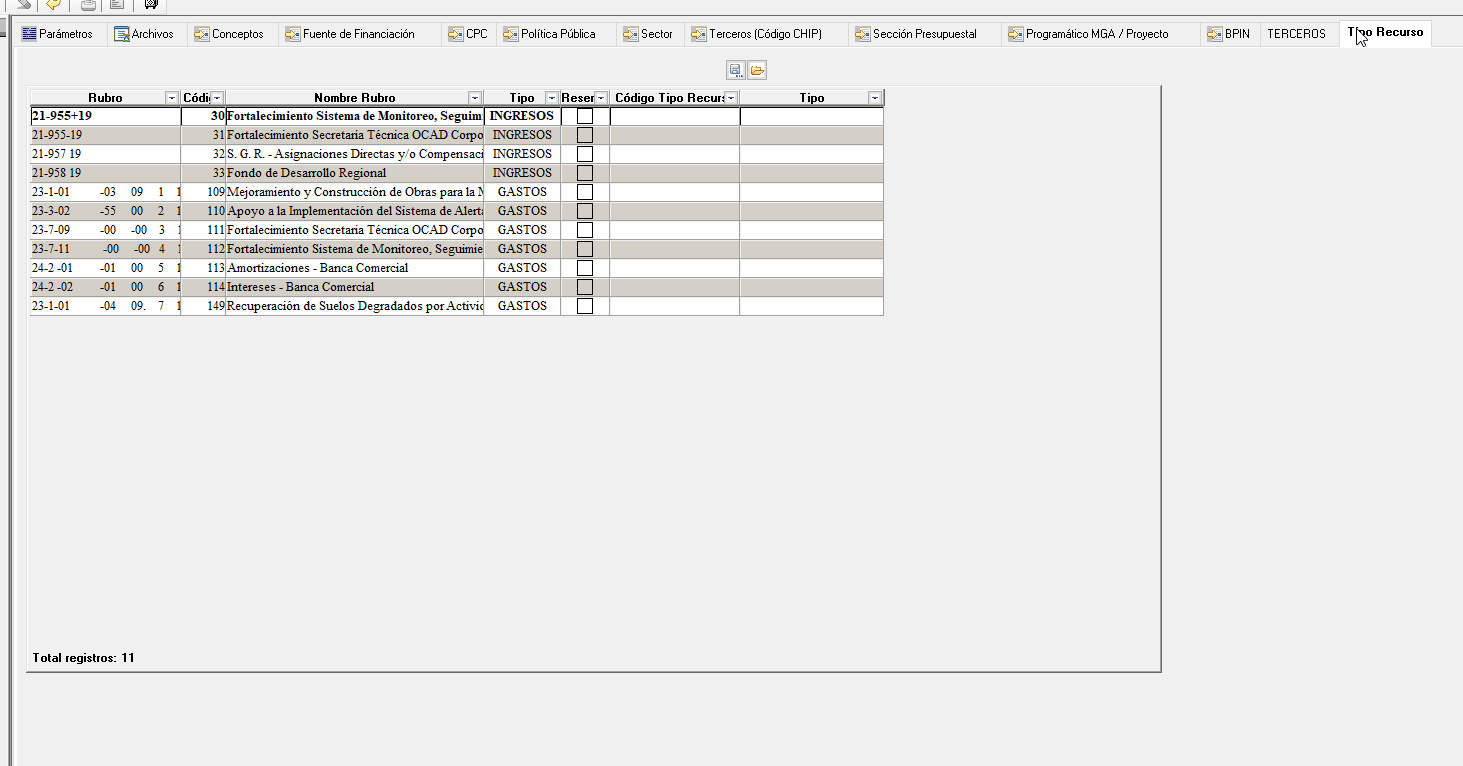Check the Reserva box for row code 30
The height and width of the screenshot is (766, 1463).
click(x=585, y=116)
